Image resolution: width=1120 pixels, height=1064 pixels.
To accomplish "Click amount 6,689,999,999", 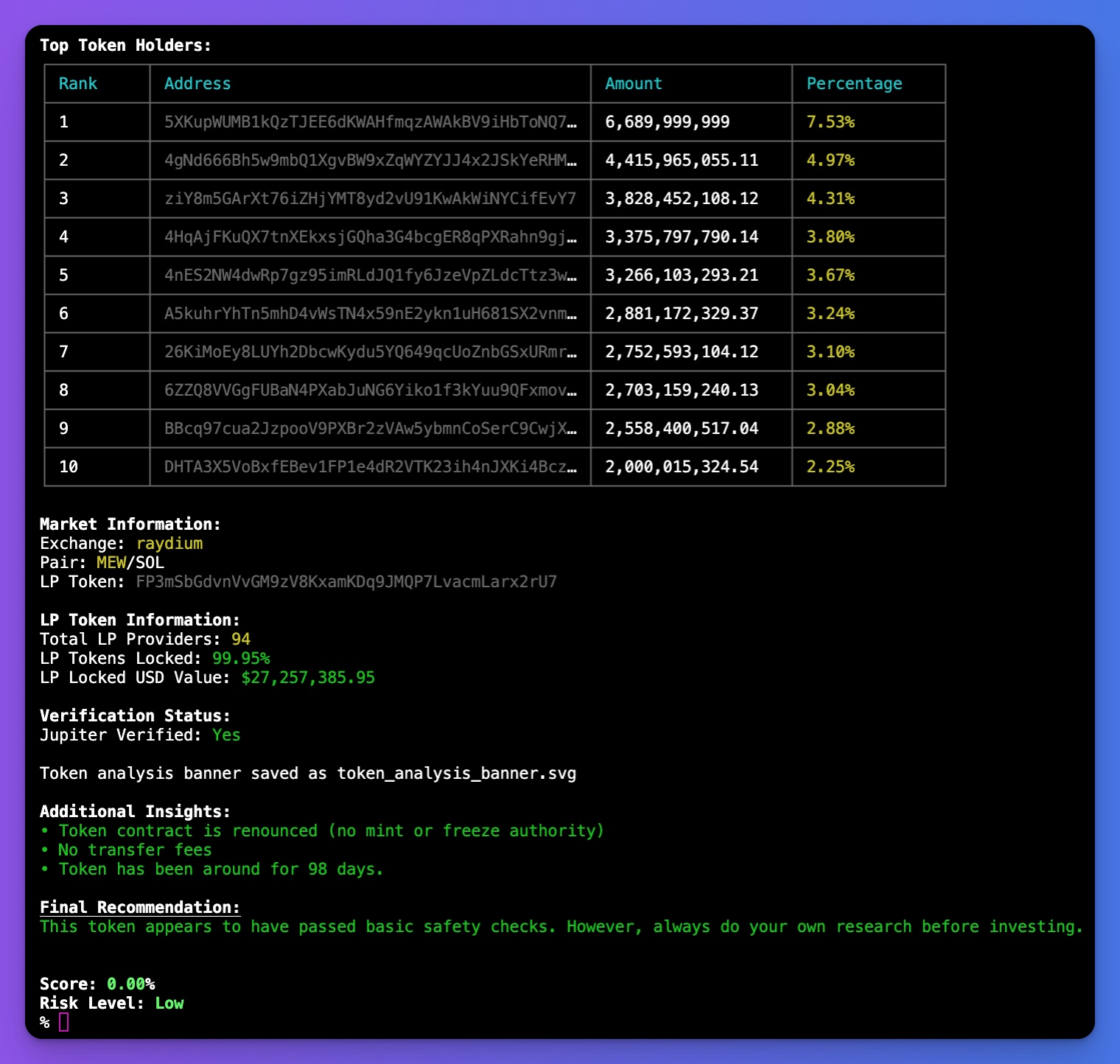I will [x=668, y=122].
